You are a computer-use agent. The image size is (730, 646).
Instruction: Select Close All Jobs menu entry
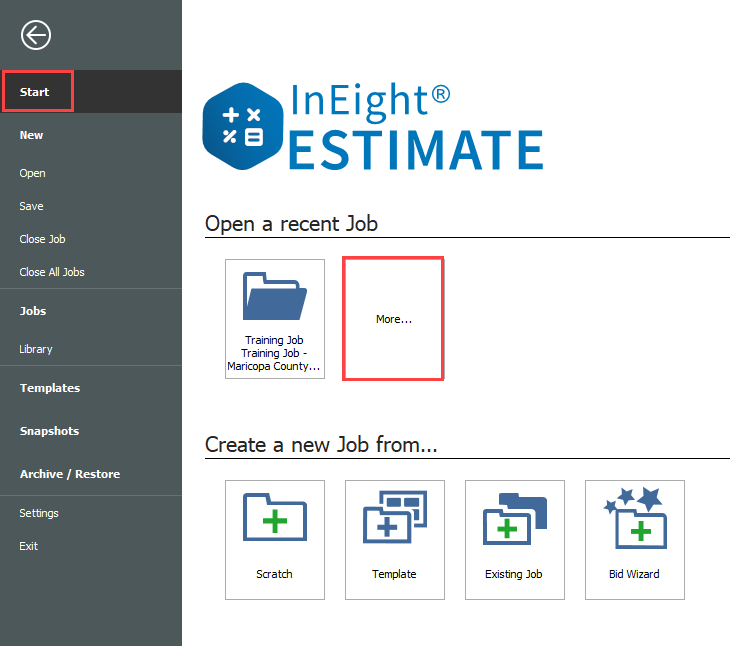[x=52, y=272]
